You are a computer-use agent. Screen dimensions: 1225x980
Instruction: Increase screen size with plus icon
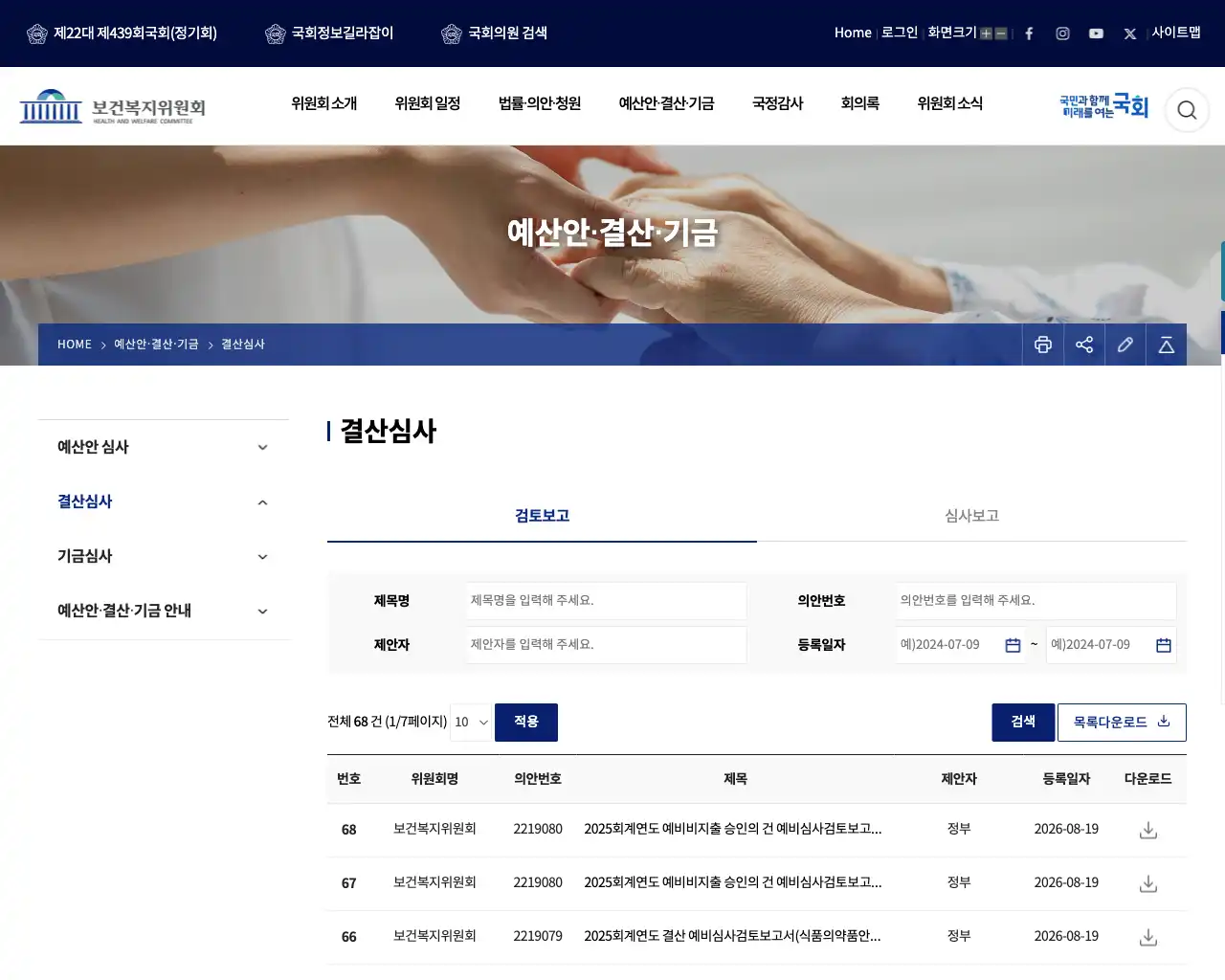point(986,33)
